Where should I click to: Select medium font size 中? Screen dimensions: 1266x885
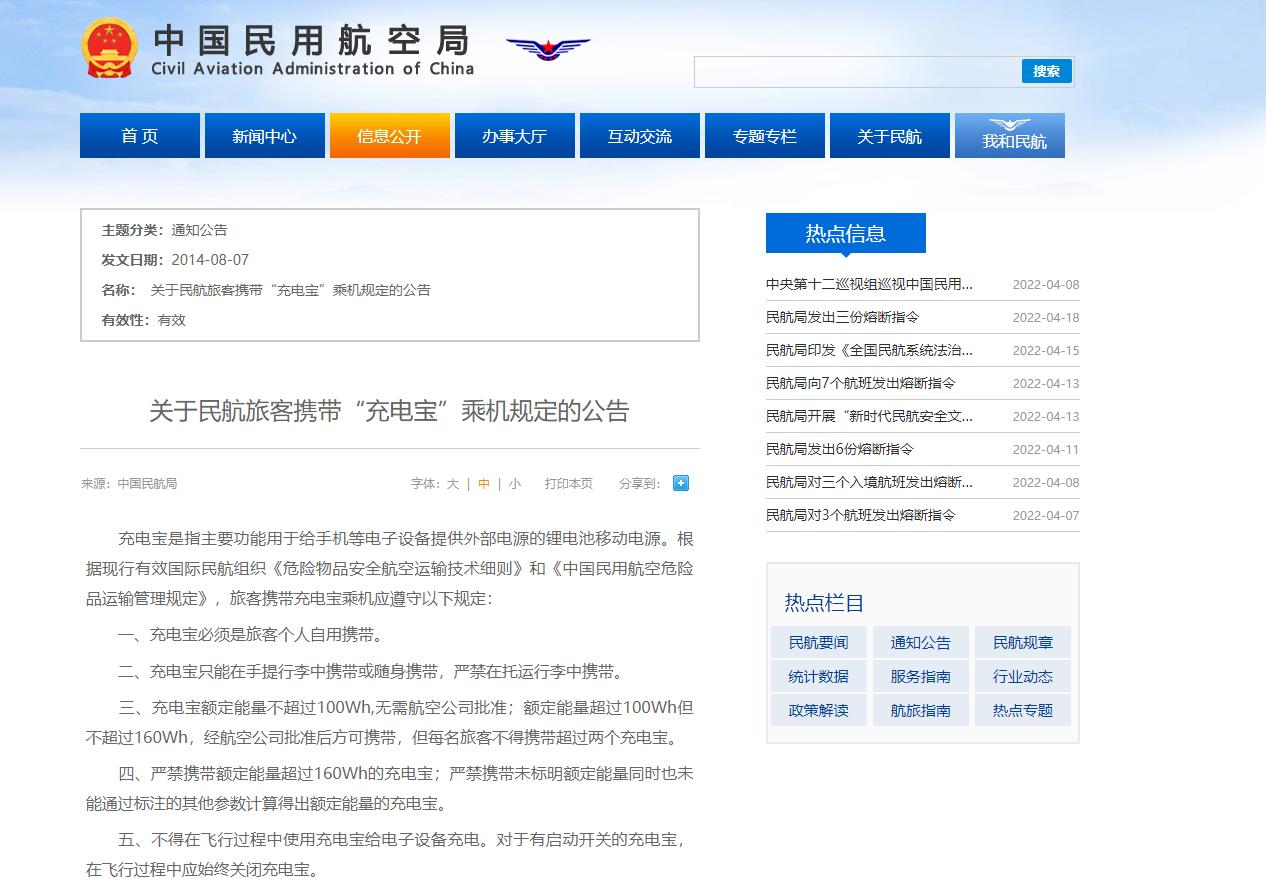pos(483,483)
